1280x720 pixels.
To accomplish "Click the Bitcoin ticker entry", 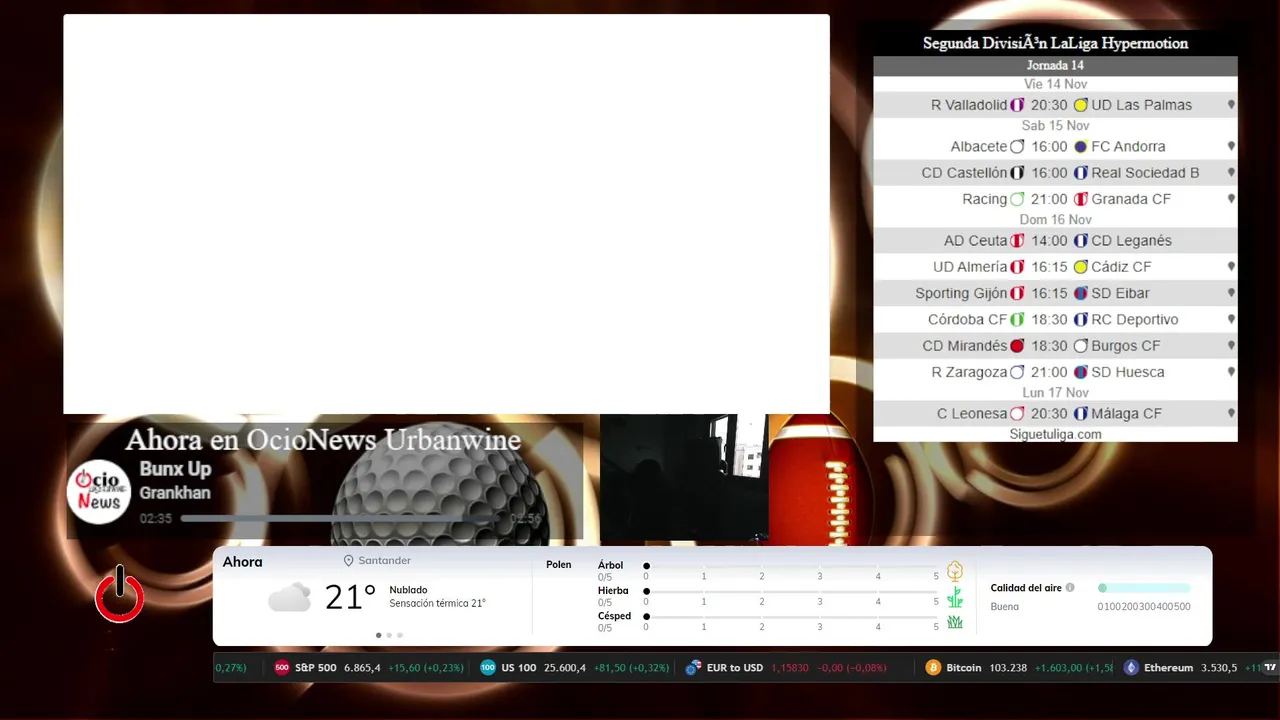I will (x=1018, y=668).
